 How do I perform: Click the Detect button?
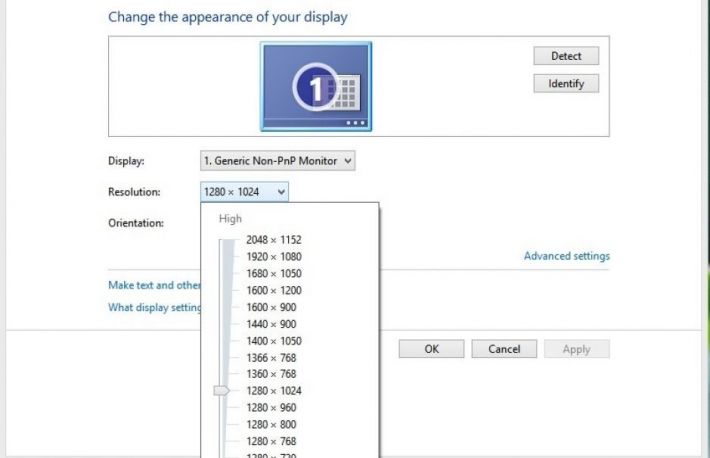point(566,56)
